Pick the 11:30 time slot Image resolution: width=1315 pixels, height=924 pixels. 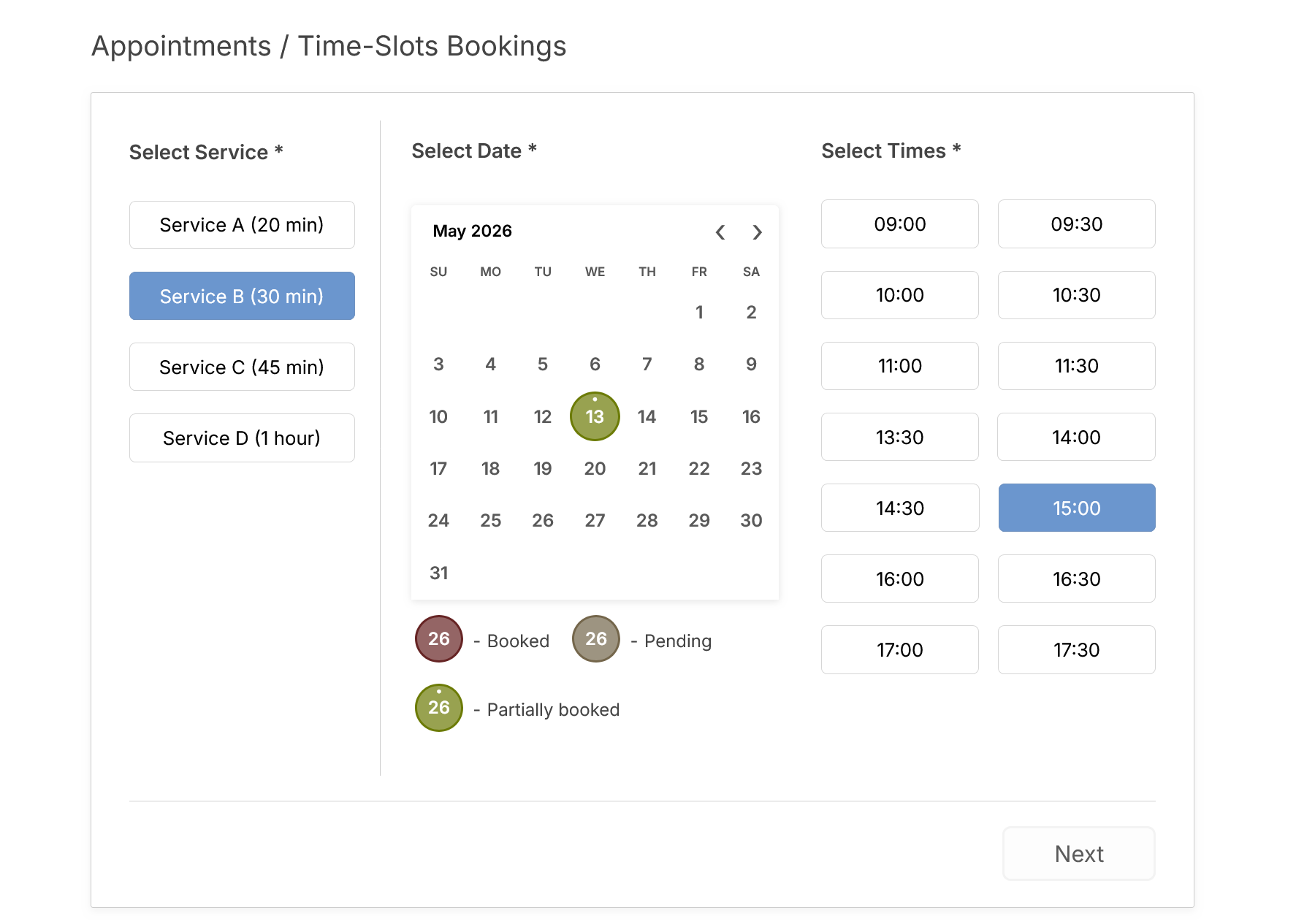(1076, 366)
